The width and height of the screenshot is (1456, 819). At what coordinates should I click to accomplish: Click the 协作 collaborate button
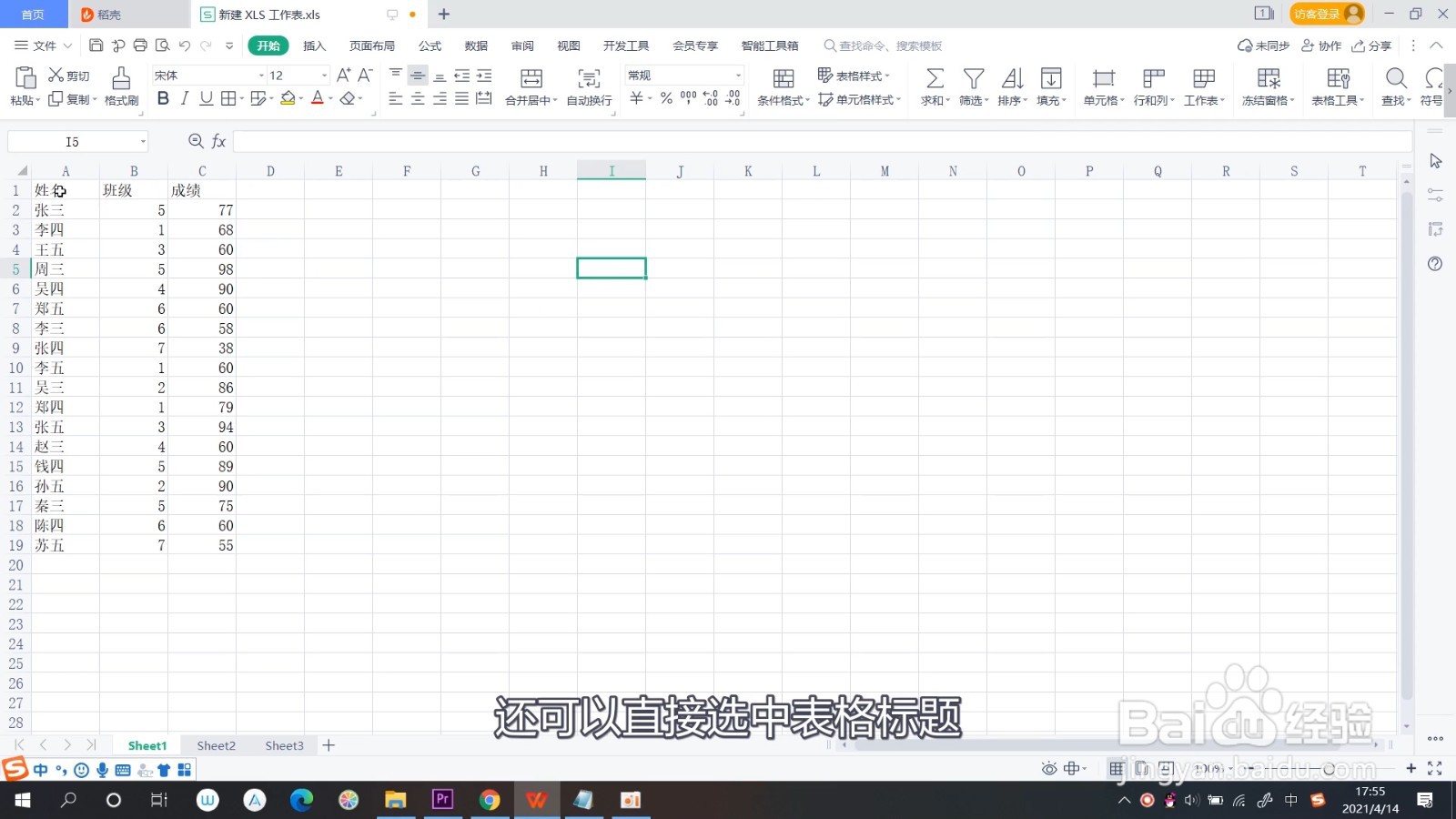click(x=1321, y=45)
